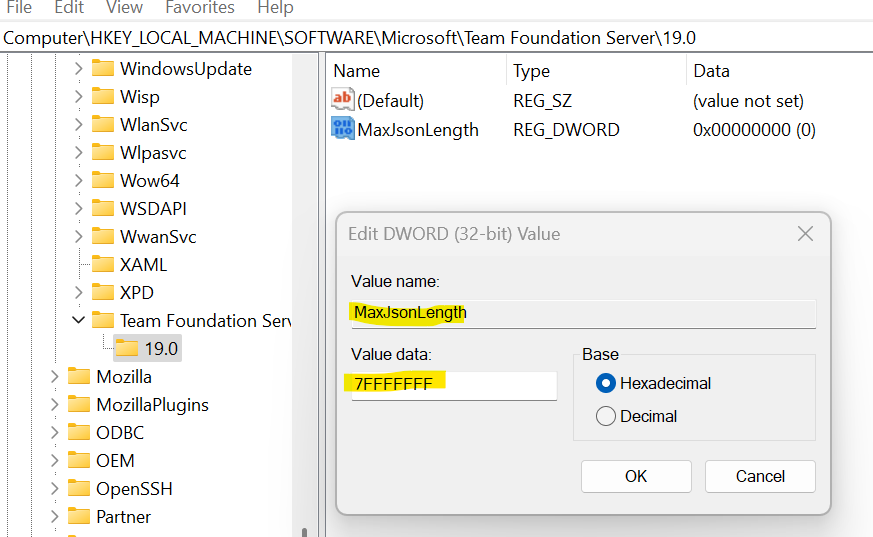873x537 pixels.
Task: Click the REG_SZ type cell
Action: [x=542, y=101]
